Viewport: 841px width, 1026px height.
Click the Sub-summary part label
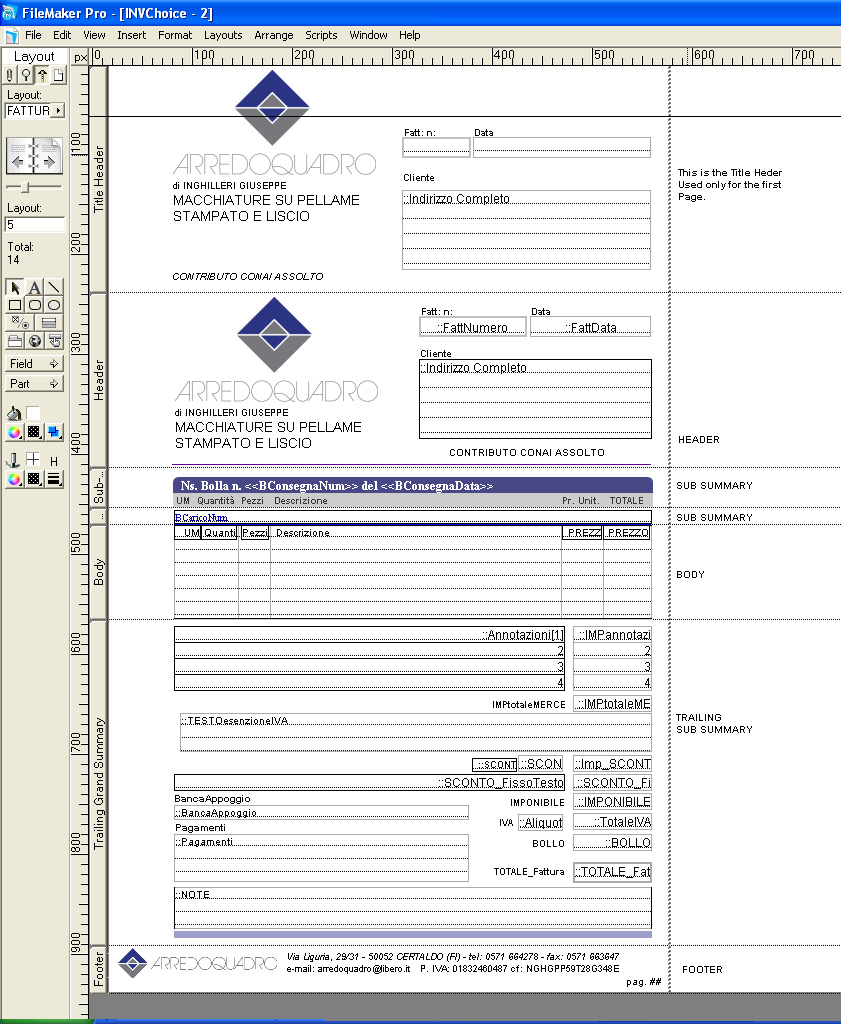(98, 487)
